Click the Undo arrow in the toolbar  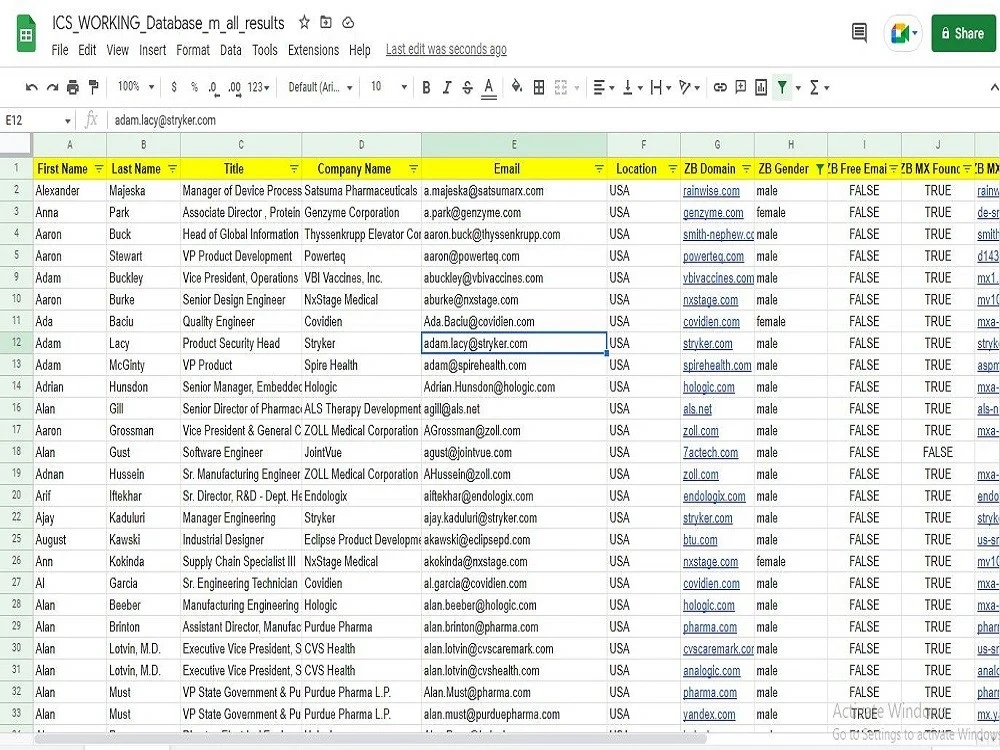[x=31, y=87]
